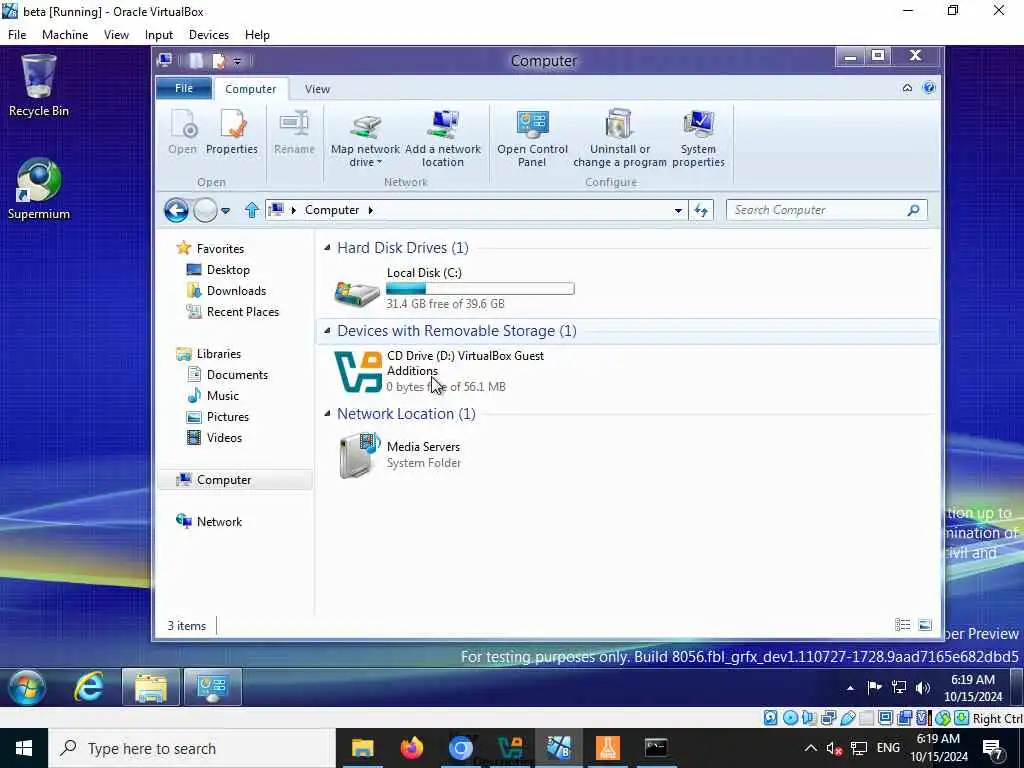Collapse the Network Location group
The image size is (1024, 768).
point(327,413)
